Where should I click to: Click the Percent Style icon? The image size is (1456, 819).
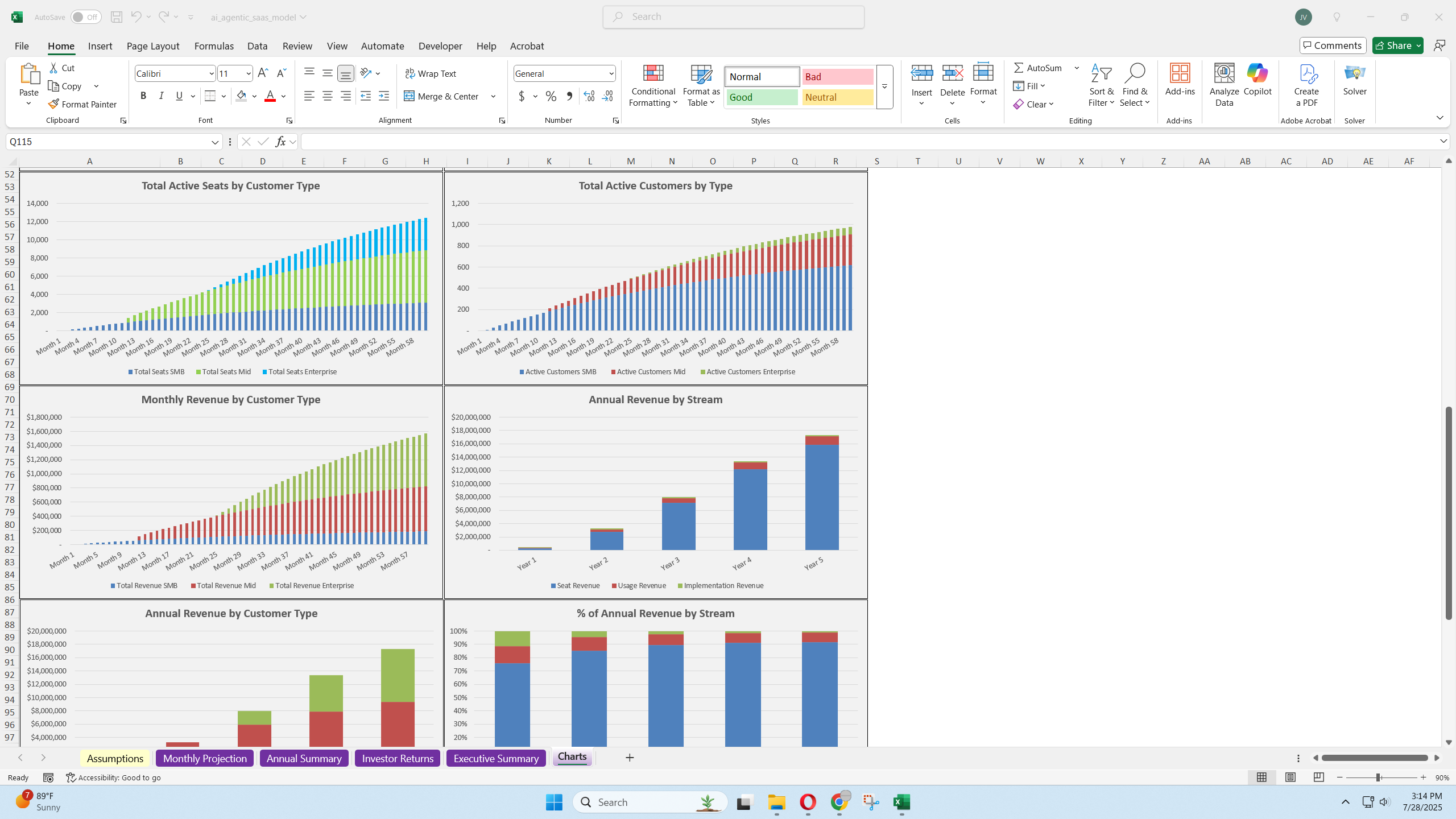(x=551, y=96)
